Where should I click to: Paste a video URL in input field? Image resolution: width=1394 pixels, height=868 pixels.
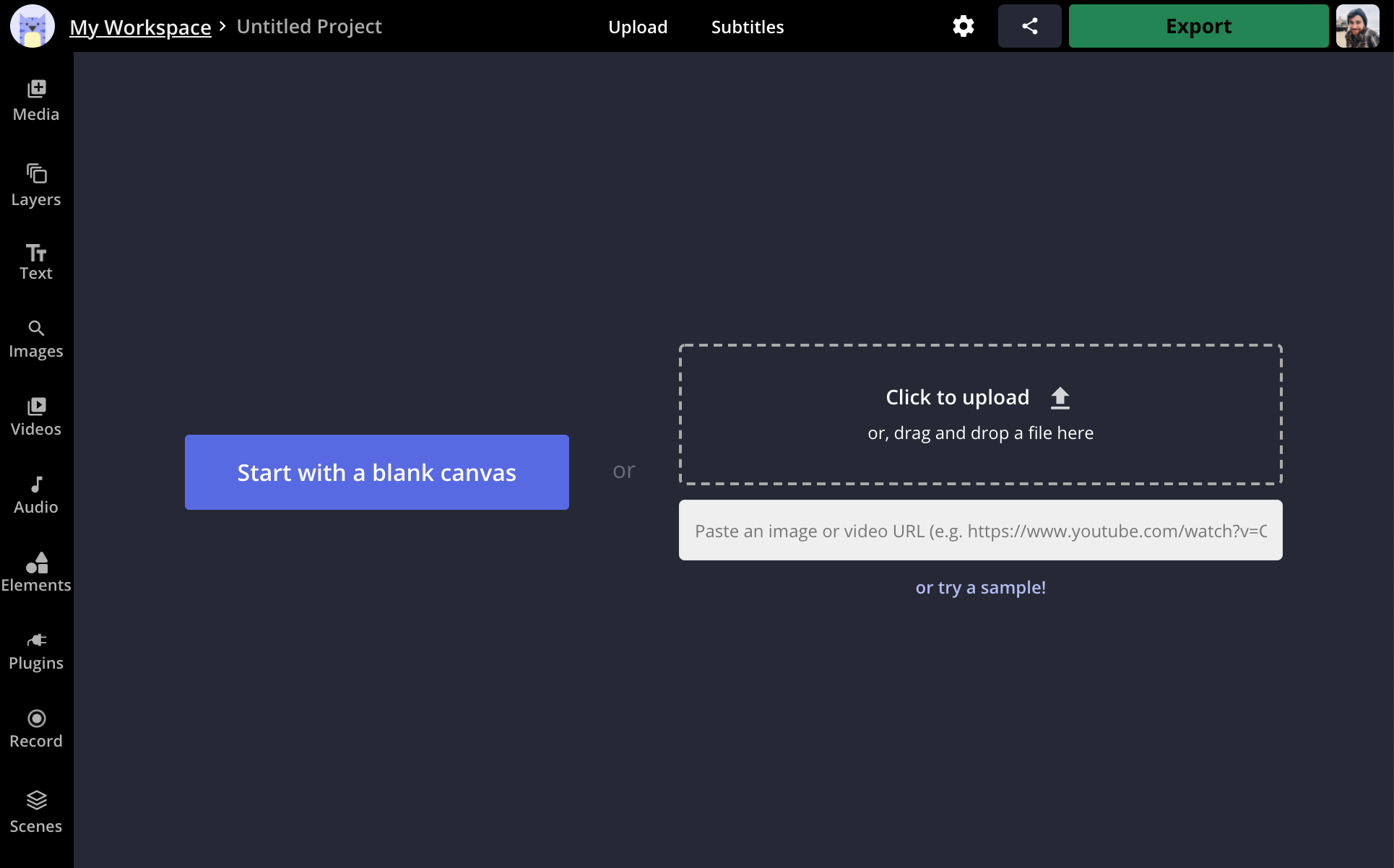click(x=980, y=530)
